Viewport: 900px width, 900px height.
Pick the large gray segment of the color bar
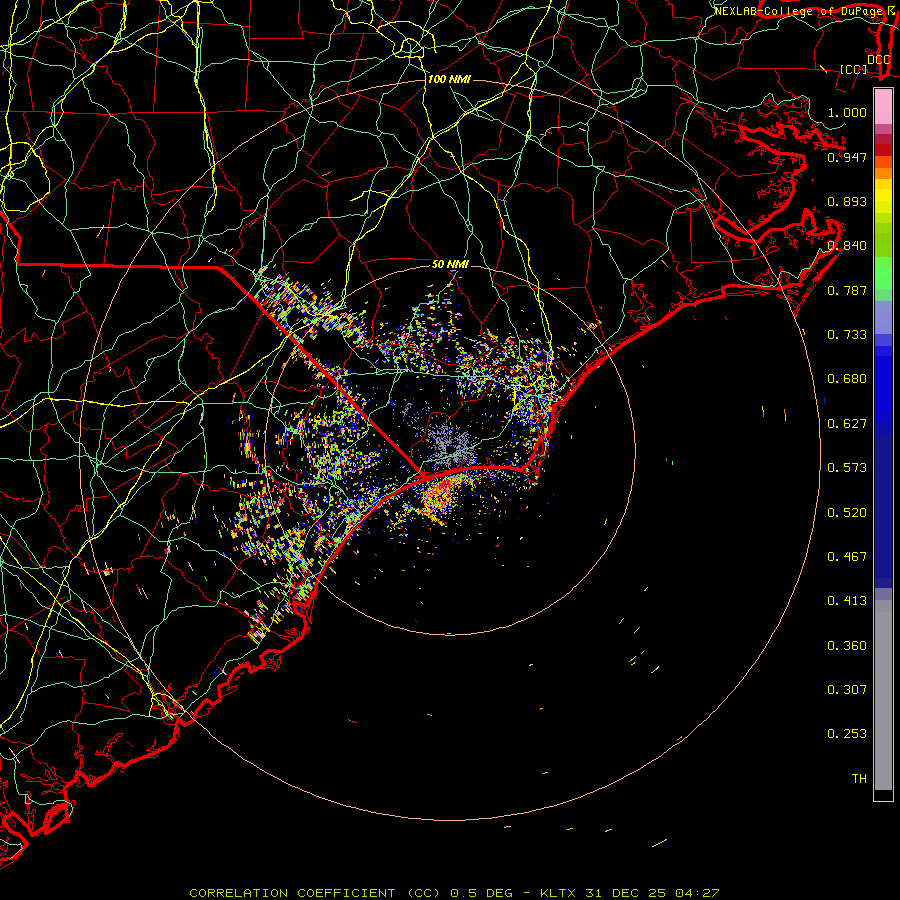(883, 700)
